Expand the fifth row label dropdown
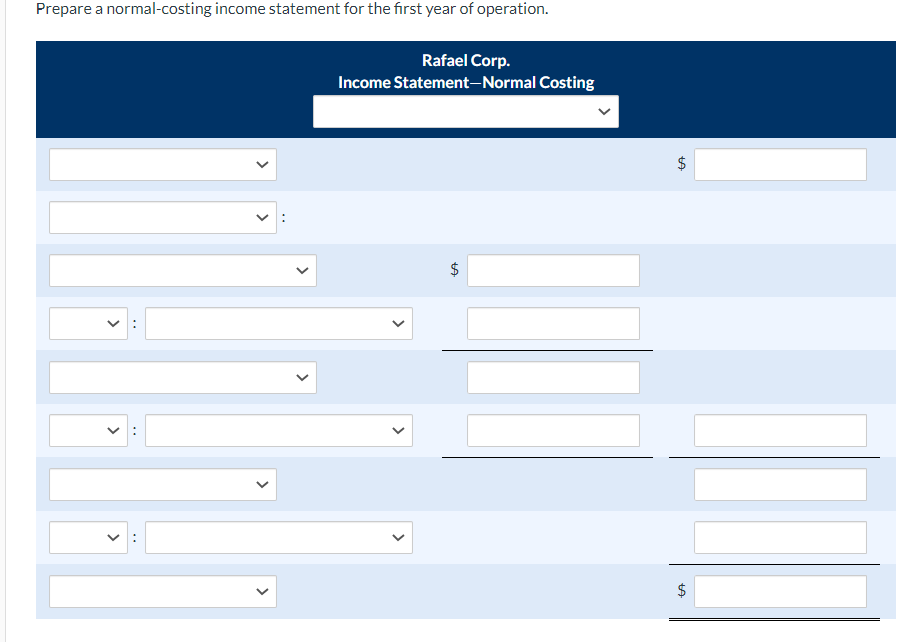 tap(183, 377)
